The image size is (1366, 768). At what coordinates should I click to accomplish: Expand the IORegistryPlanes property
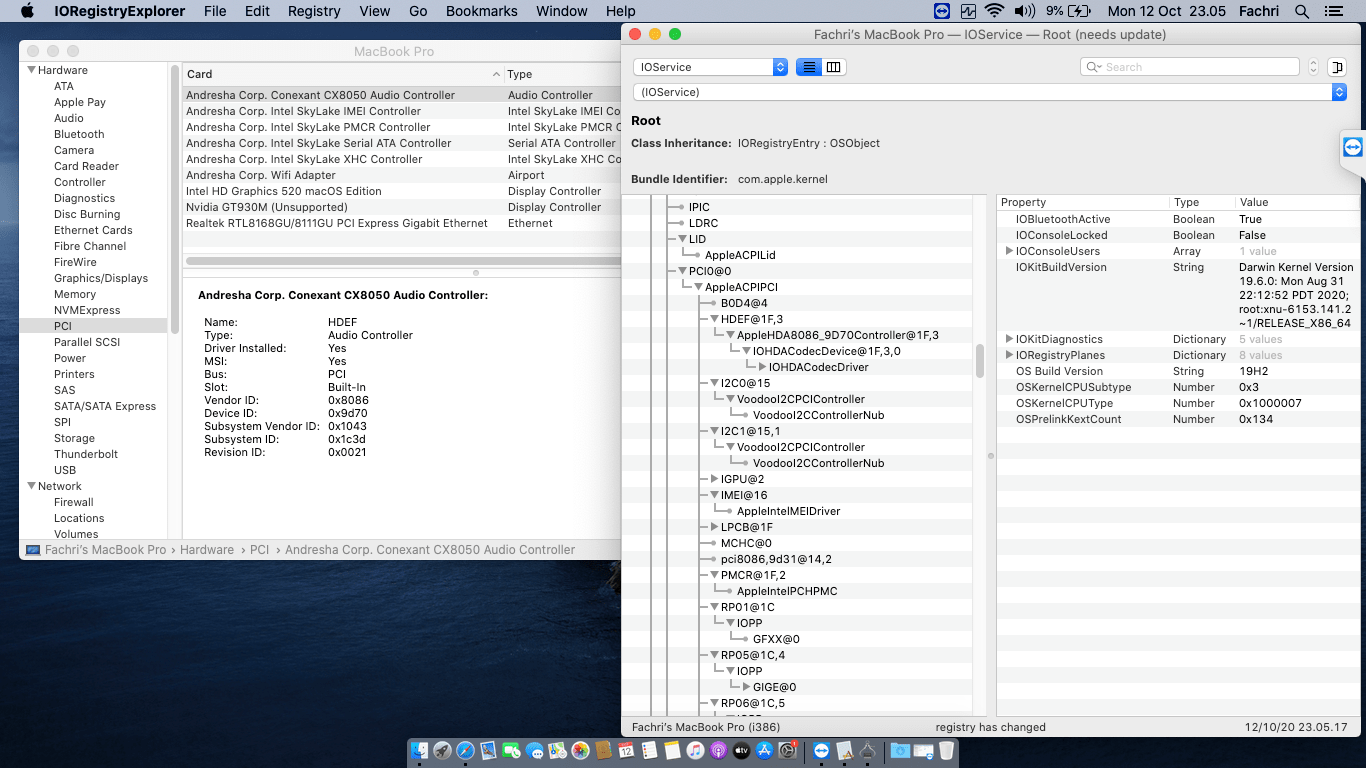click(1009, 355)
